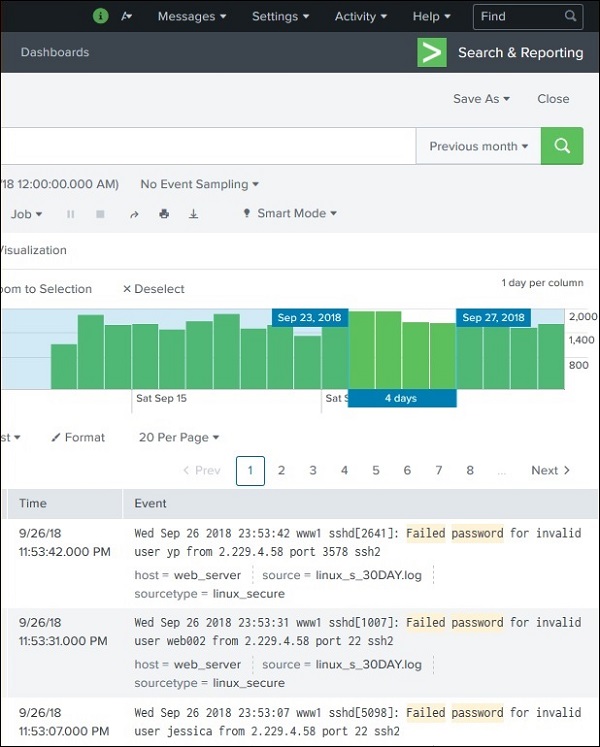600x747 pixels.
Task: Click the green search magnifier button
Action: pyautogui.click(x=562, y=146)
